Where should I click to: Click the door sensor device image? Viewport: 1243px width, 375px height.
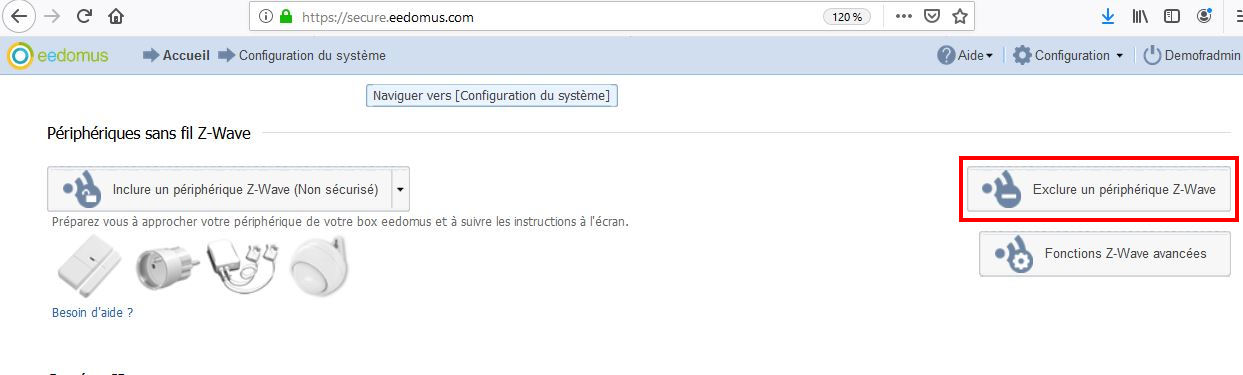(89, 265)
